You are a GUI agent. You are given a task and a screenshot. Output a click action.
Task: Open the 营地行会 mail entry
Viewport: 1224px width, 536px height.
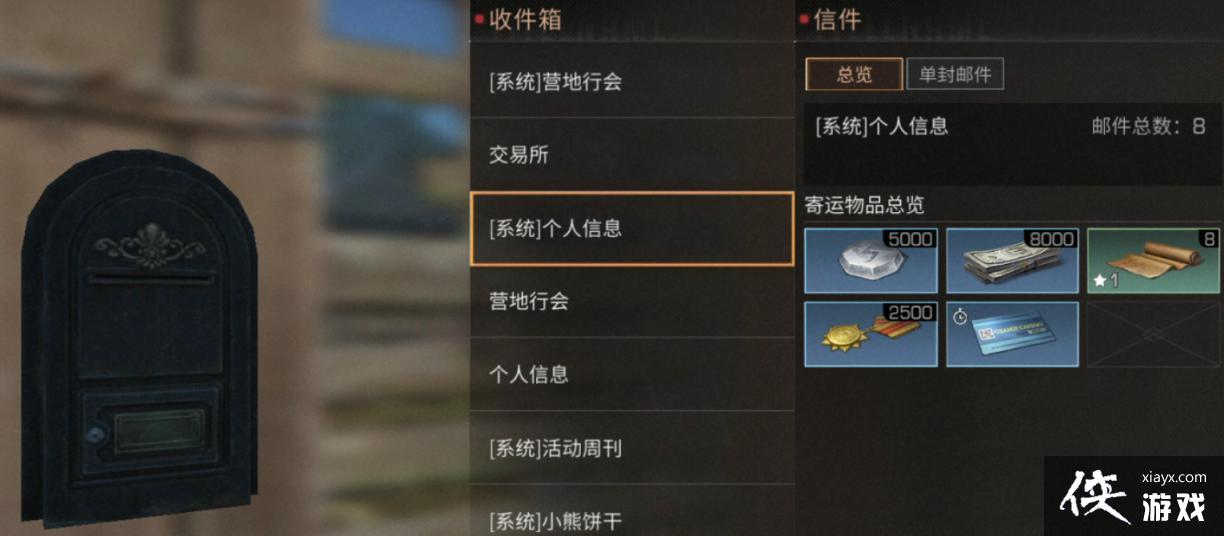tap(632, 301)
